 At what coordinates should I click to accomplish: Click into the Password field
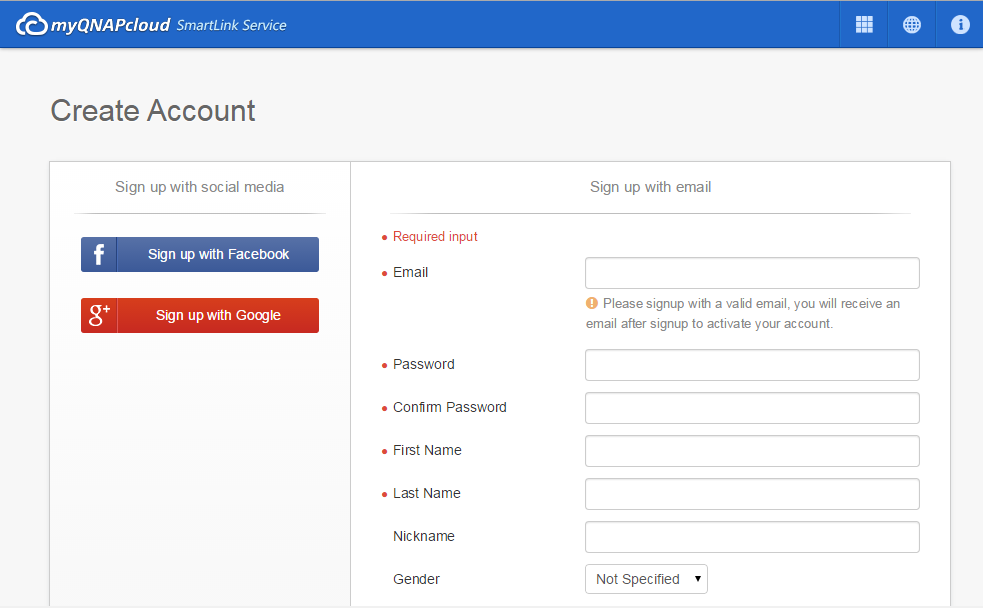click(x=752, y=365)
